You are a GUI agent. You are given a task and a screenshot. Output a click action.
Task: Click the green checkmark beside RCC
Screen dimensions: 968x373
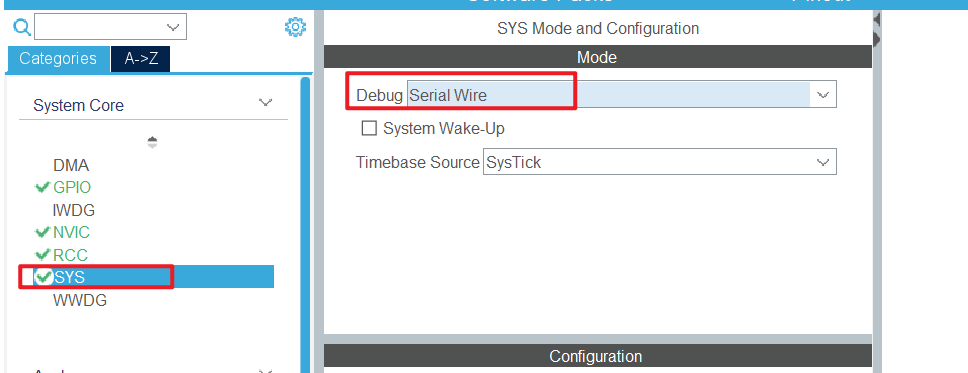tap(43, 254)
